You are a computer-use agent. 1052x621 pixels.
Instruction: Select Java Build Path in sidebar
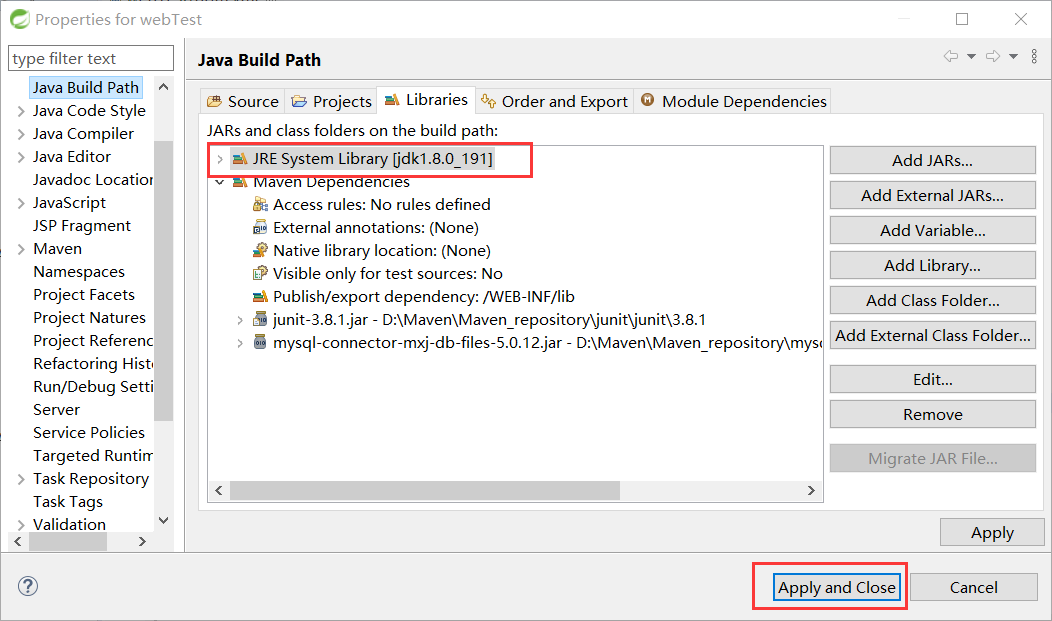pyautogui.click(x=86, y=88)
